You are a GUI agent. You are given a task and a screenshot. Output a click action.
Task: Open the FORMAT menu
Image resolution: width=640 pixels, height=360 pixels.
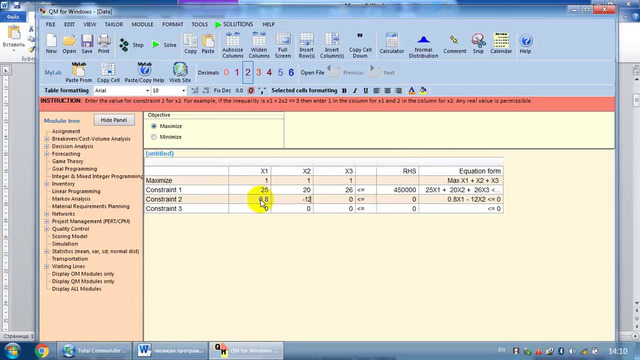(173, 24)
